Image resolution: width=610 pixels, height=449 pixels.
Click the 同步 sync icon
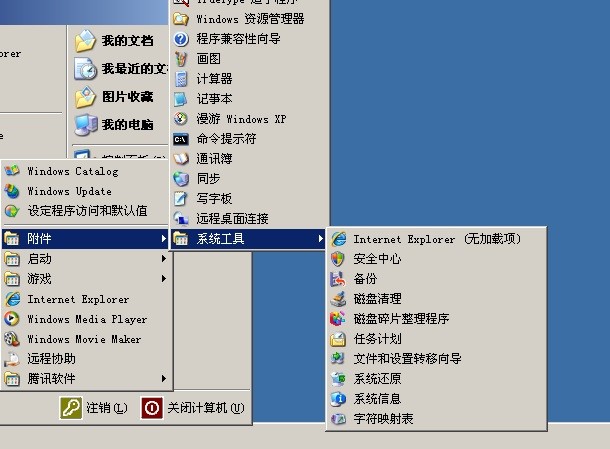(181, 179)
